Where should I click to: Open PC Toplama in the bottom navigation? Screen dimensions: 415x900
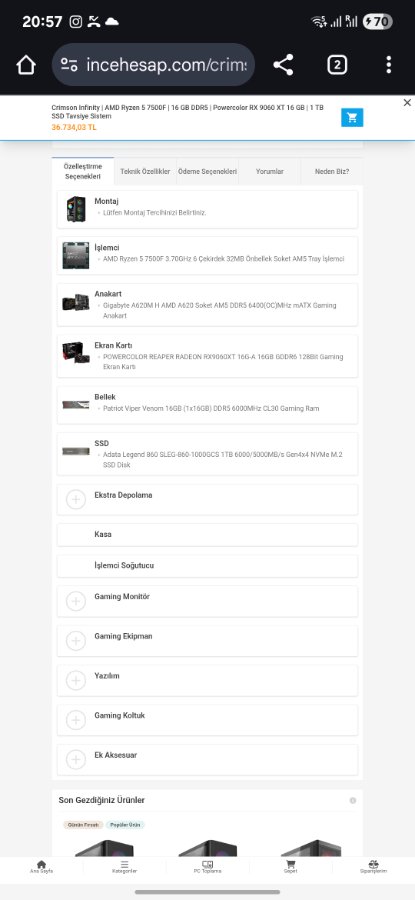[x=208, y=867]
